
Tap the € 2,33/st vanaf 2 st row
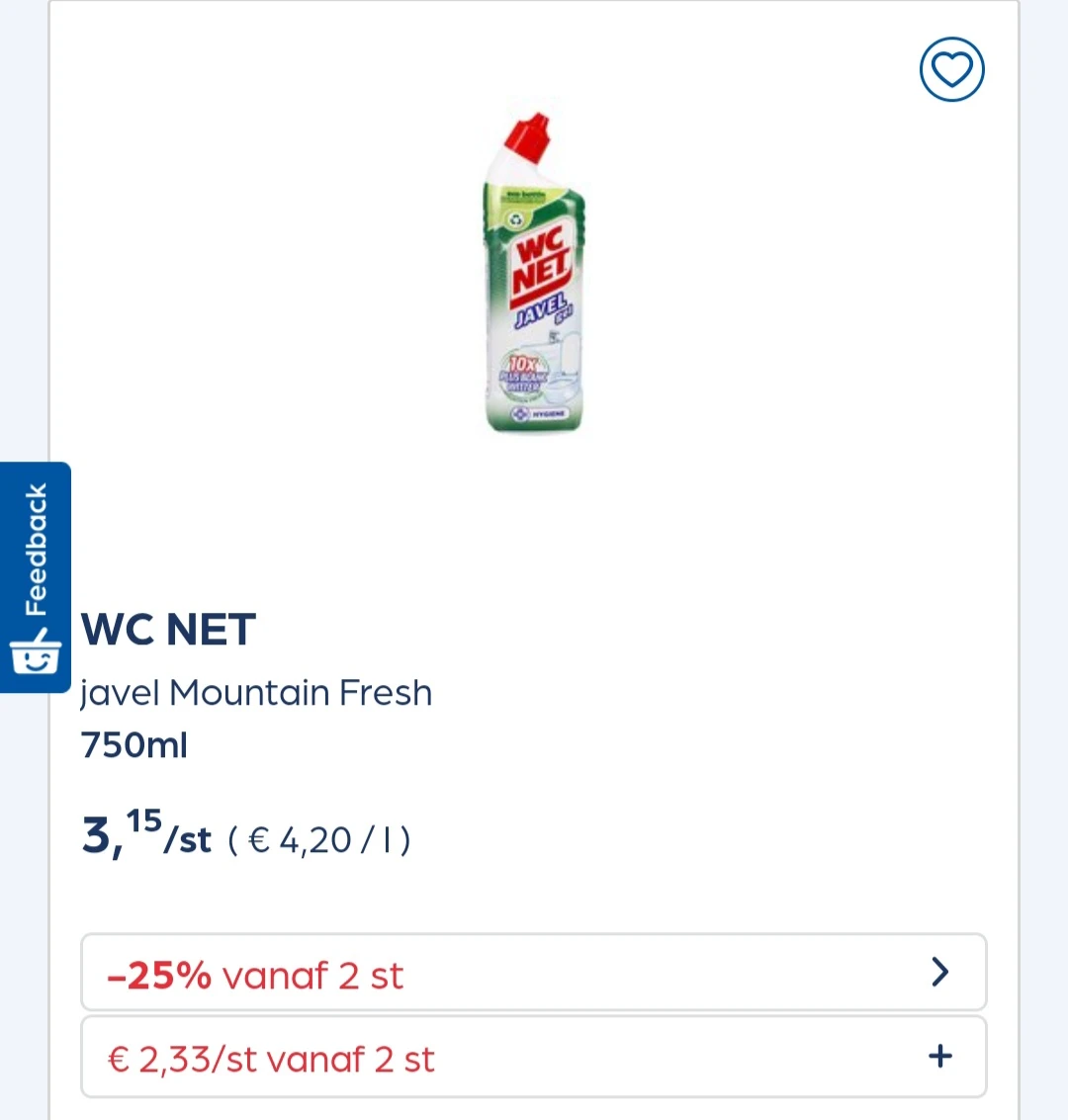pyautogui.click(x=534, y=1056)
